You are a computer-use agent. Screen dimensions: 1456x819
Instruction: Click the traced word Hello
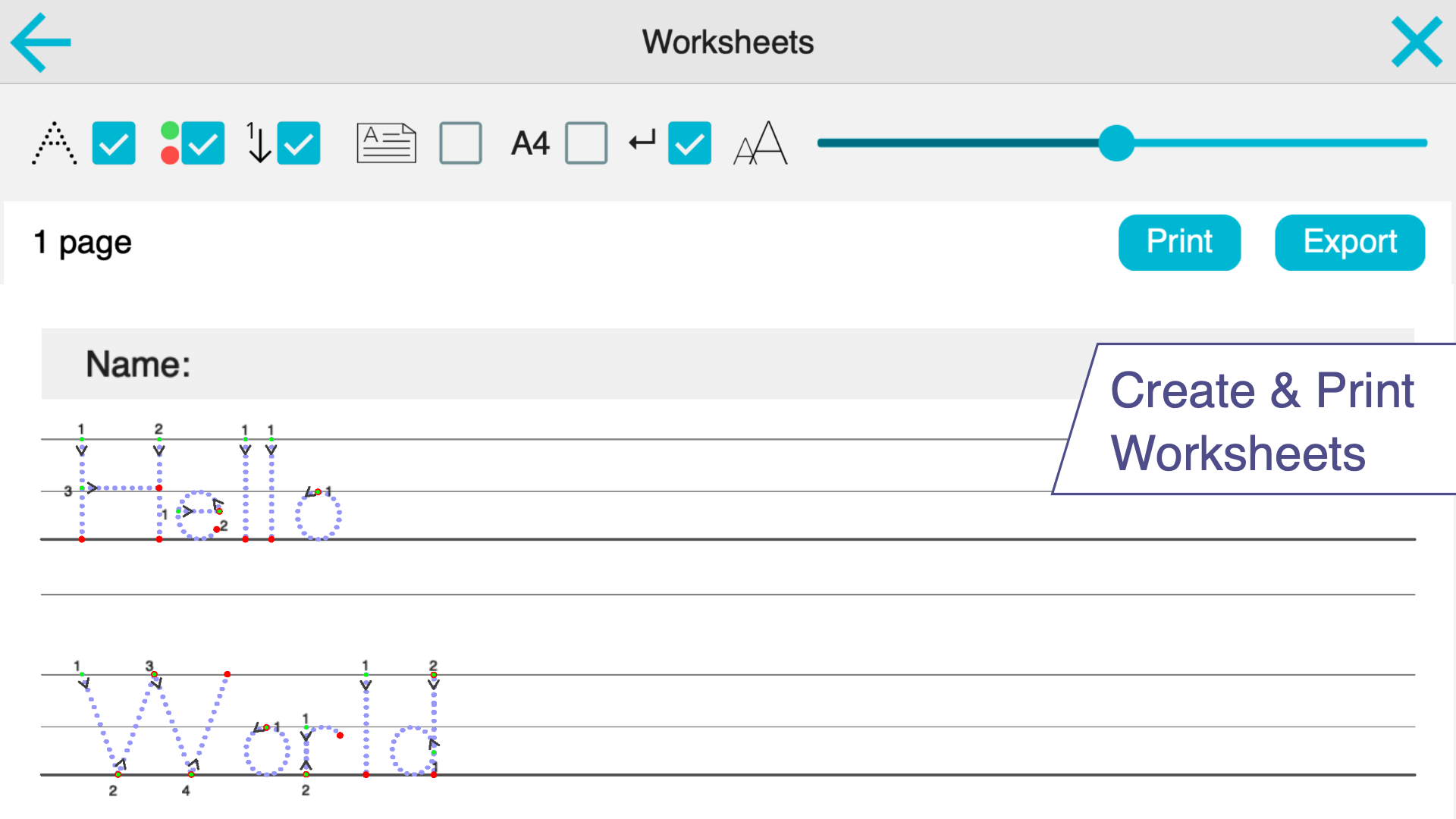(x=205, y=493)
